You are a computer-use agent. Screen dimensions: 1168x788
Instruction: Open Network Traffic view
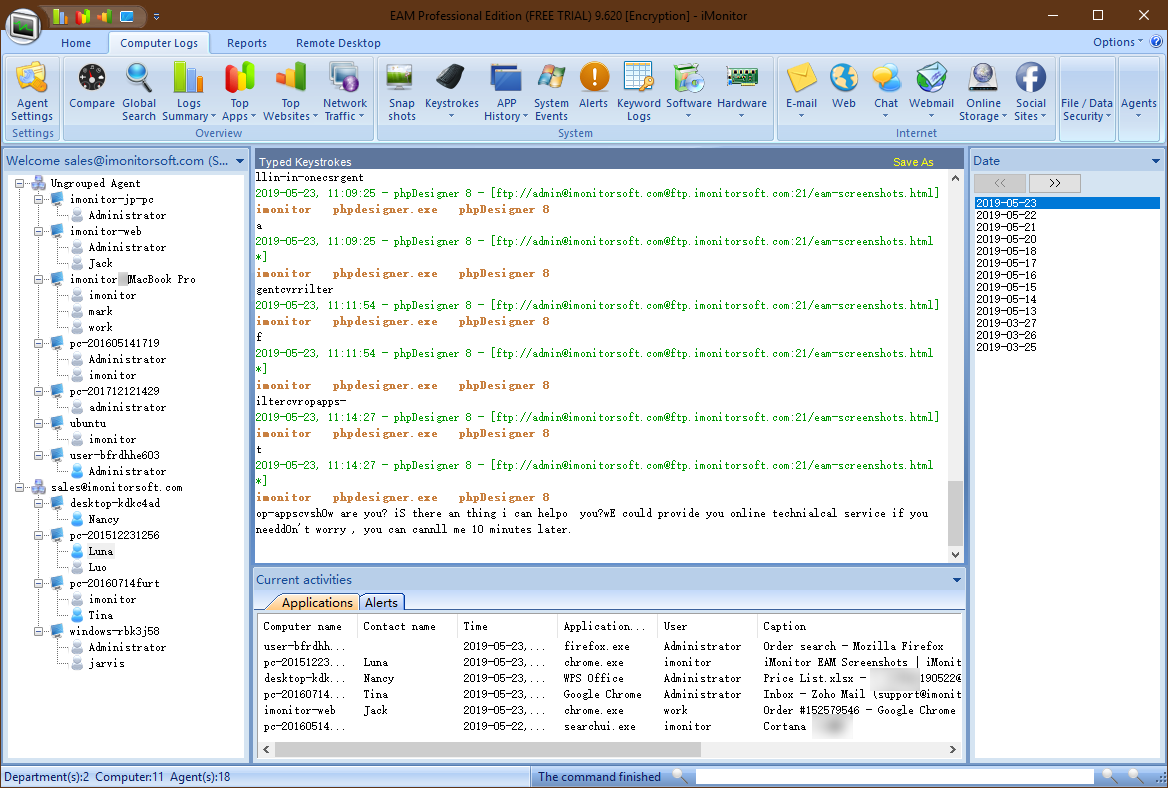click(345, 93)
